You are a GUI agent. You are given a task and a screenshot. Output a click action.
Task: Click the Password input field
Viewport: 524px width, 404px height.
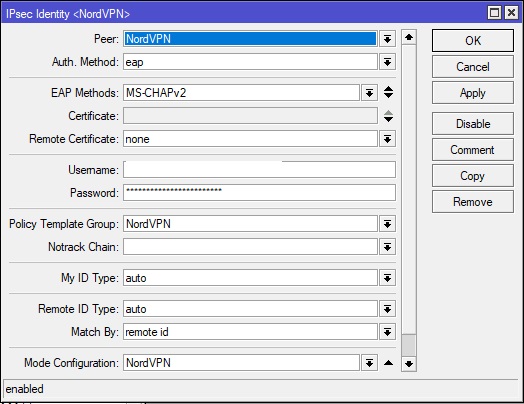click(259, 193)
